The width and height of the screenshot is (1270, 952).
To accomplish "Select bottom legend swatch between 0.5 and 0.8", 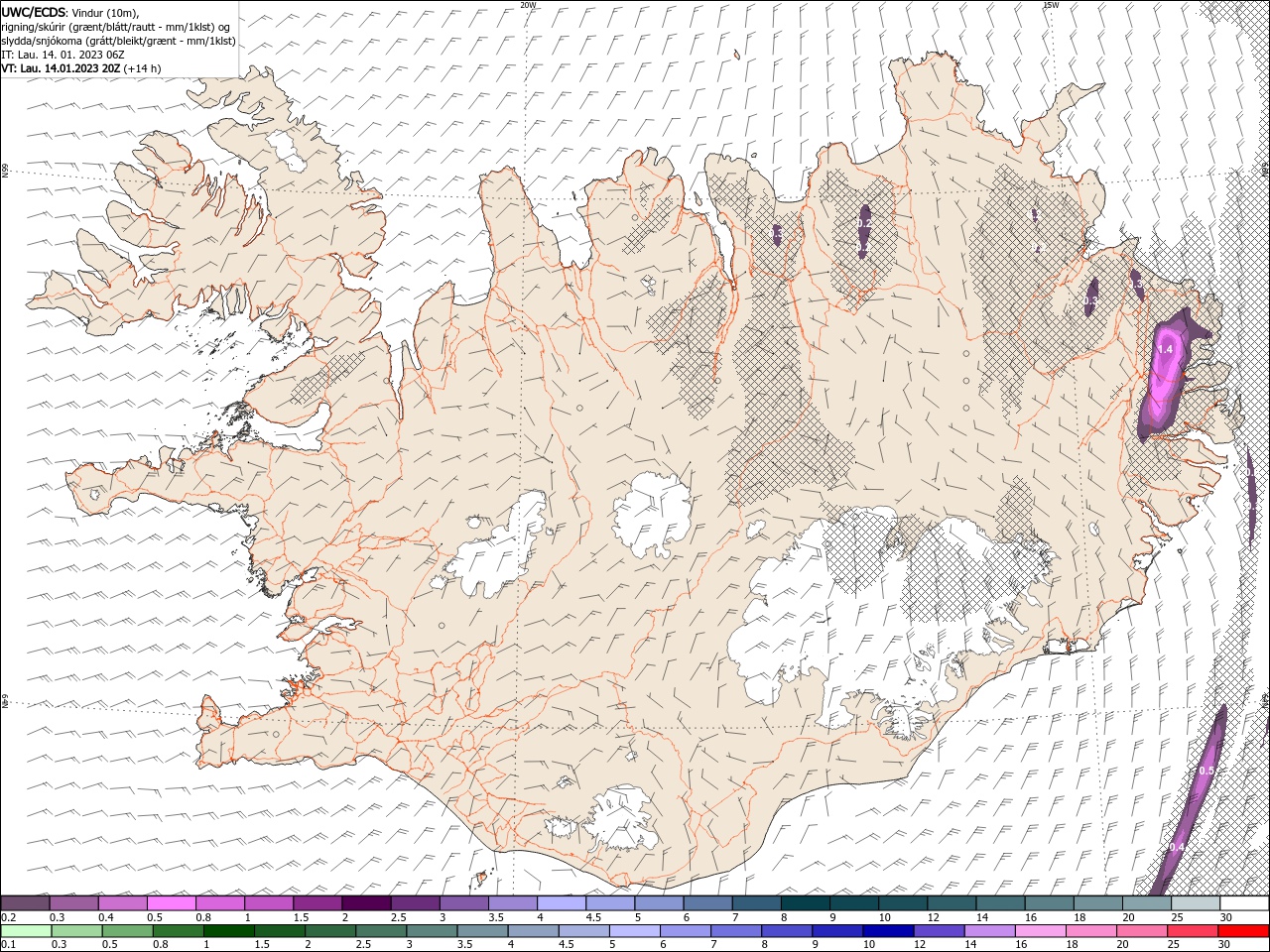I will click(128, 931).
